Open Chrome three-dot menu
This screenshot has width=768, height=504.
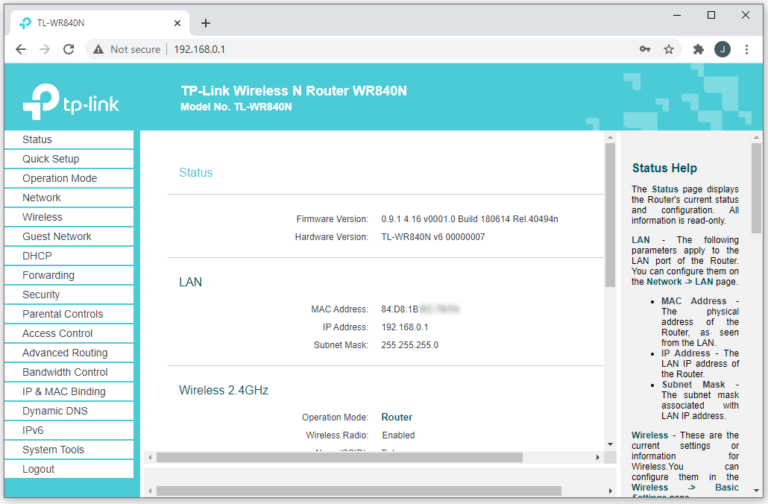coord(746,49)
